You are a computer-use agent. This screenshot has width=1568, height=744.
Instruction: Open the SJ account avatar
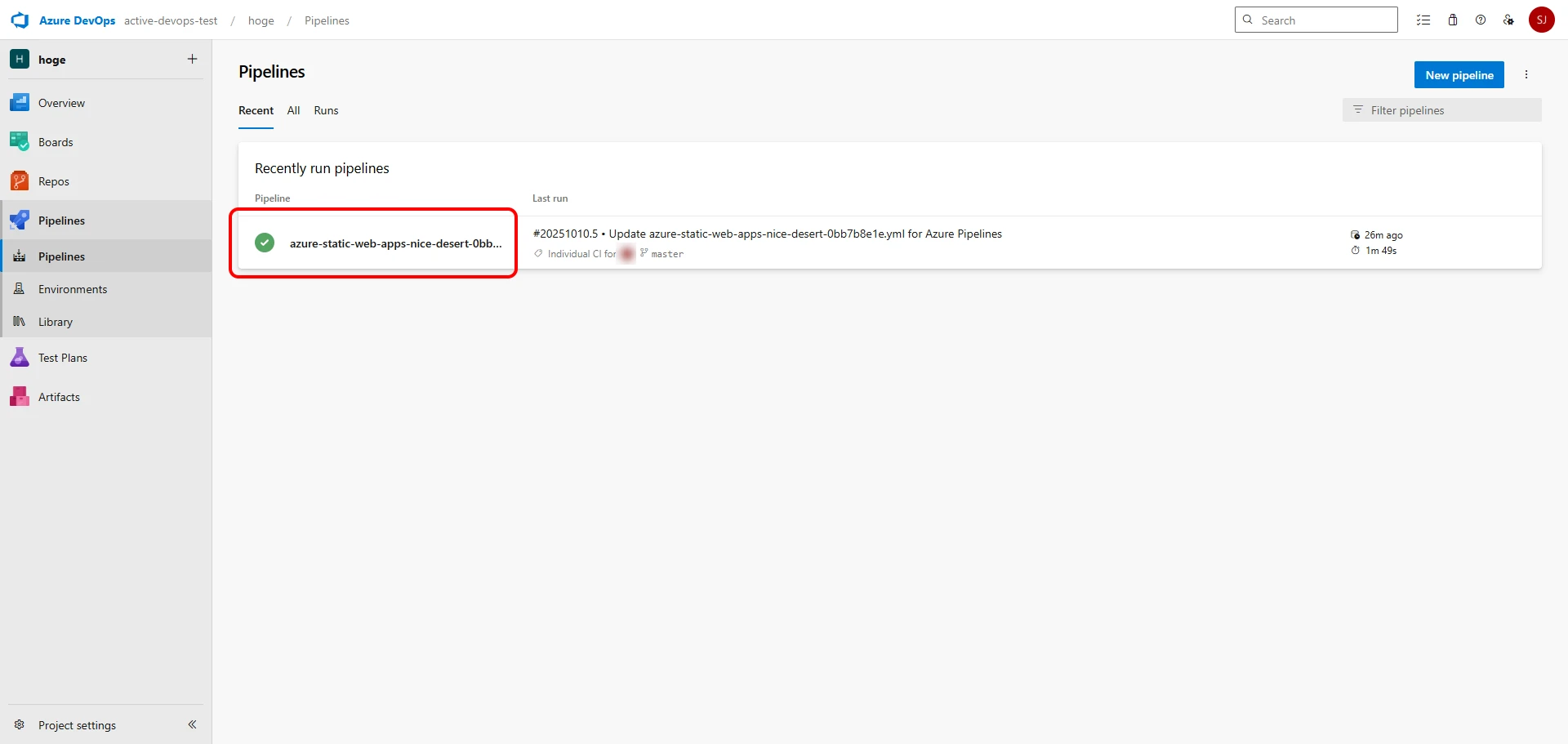[1541, 20]
